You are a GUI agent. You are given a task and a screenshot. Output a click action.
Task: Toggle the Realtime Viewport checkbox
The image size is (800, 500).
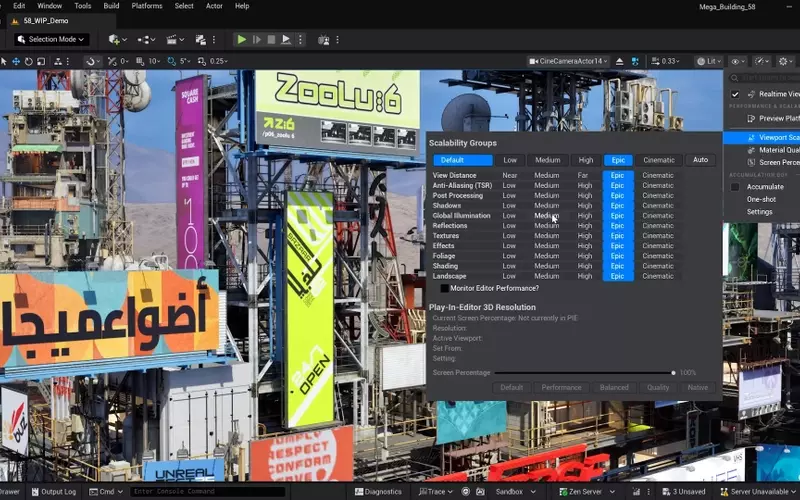tap(735, 94)
